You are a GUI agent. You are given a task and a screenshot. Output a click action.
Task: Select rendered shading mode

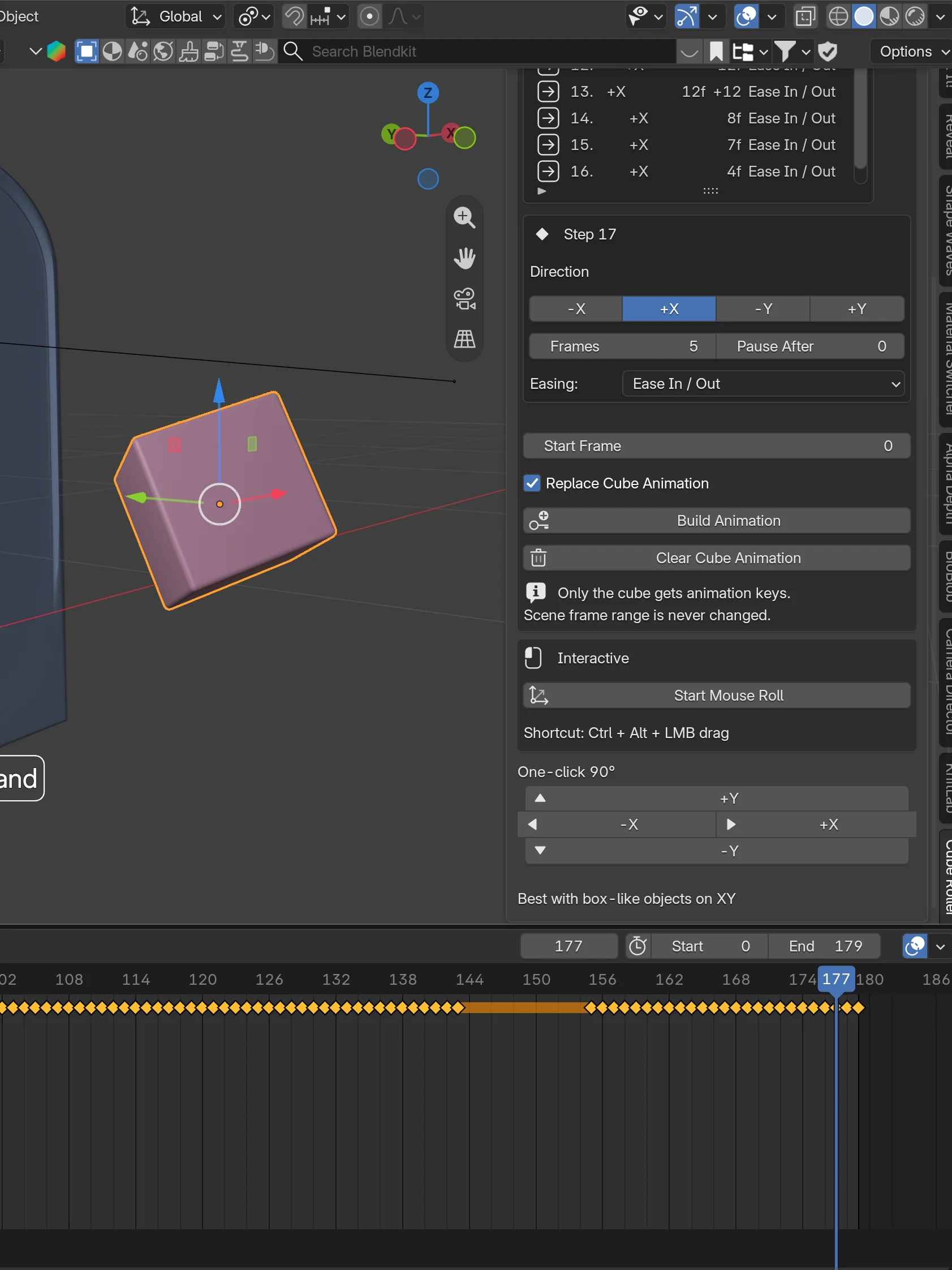tap(914, 16)
